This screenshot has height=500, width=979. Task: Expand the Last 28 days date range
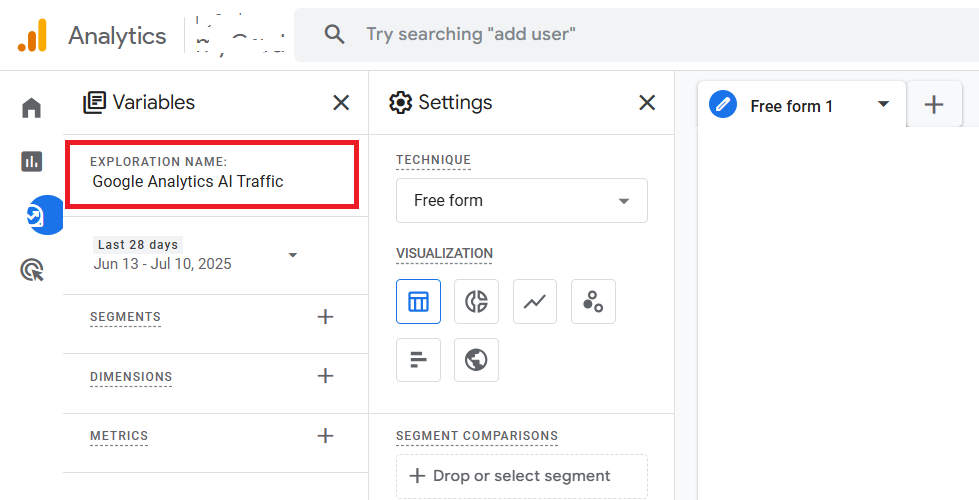tap(293, 255)
